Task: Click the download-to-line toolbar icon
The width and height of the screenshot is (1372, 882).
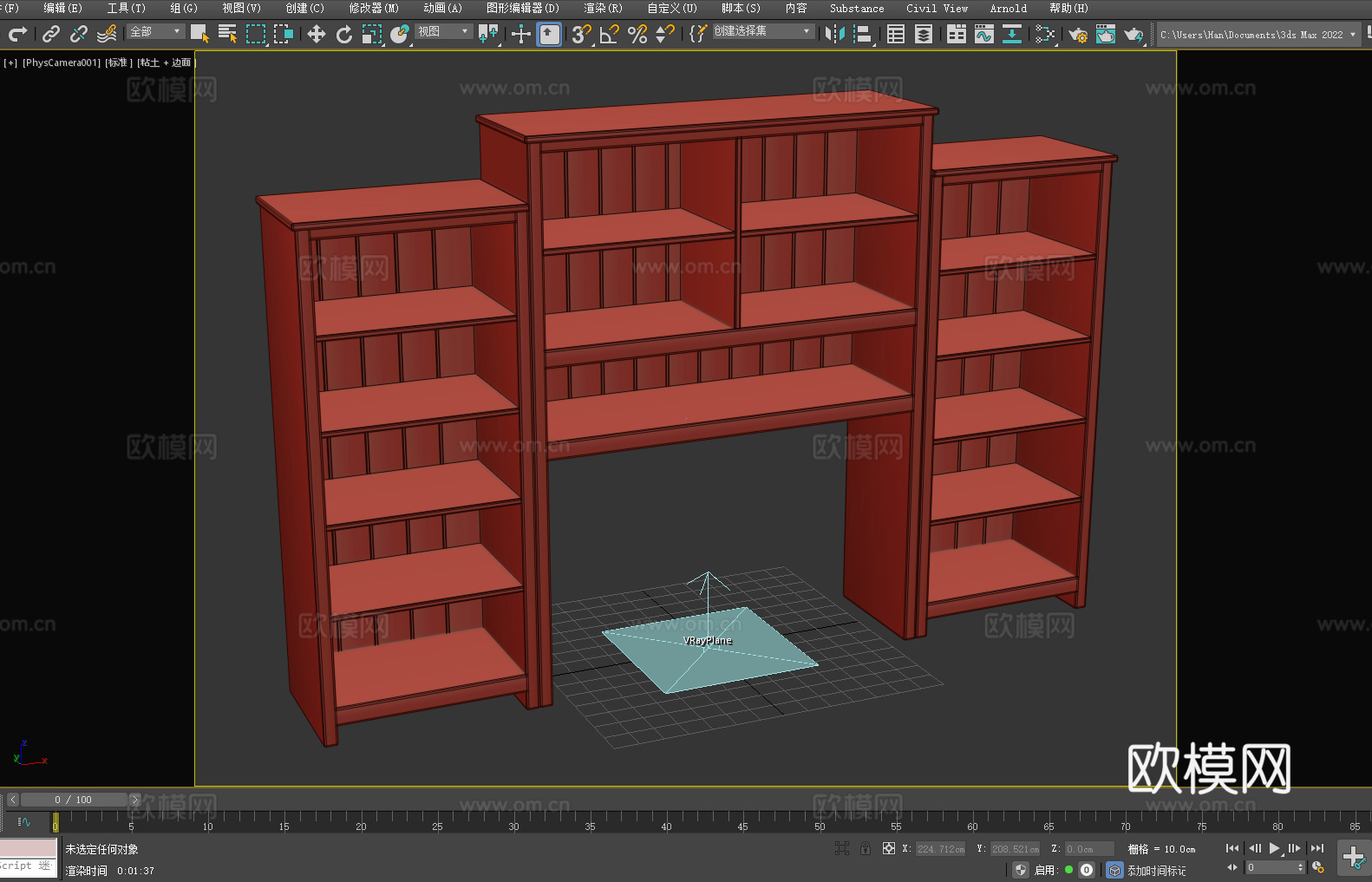Action: tap(1012, 34)
